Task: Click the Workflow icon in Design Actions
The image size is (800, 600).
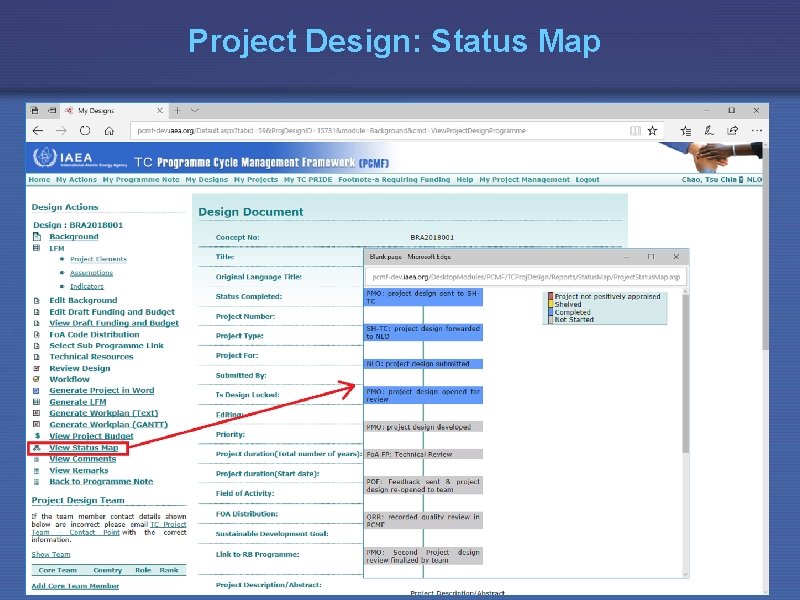Action: (35, 378)
